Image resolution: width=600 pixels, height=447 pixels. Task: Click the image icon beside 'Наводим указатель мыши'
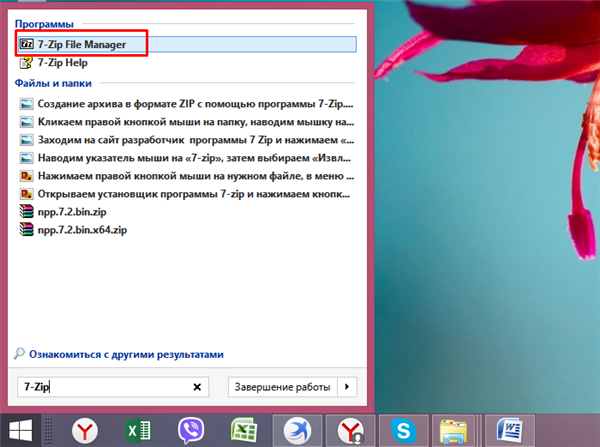click(x=26, y=158)
